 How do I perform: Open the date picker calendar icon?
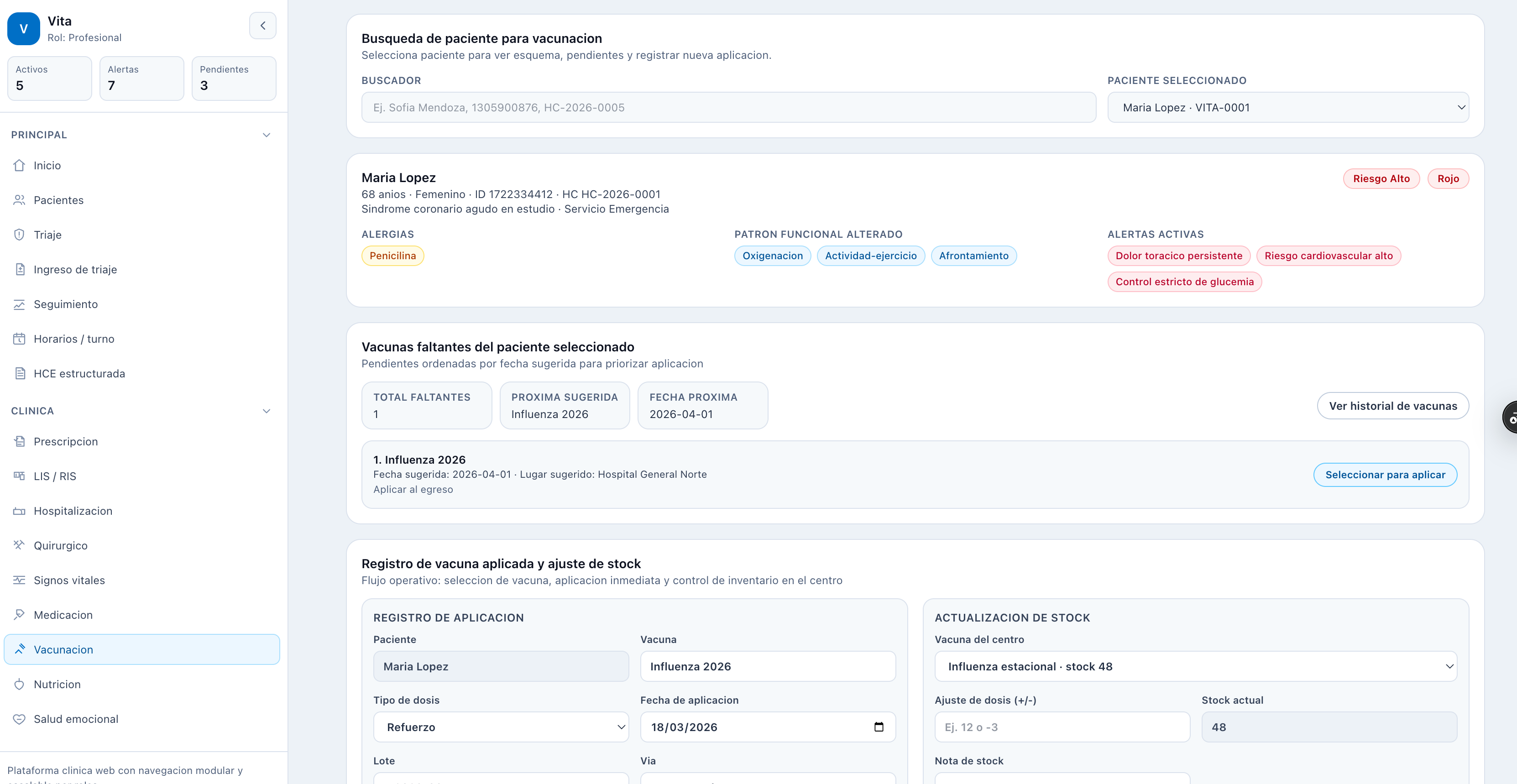pos(879,727)
